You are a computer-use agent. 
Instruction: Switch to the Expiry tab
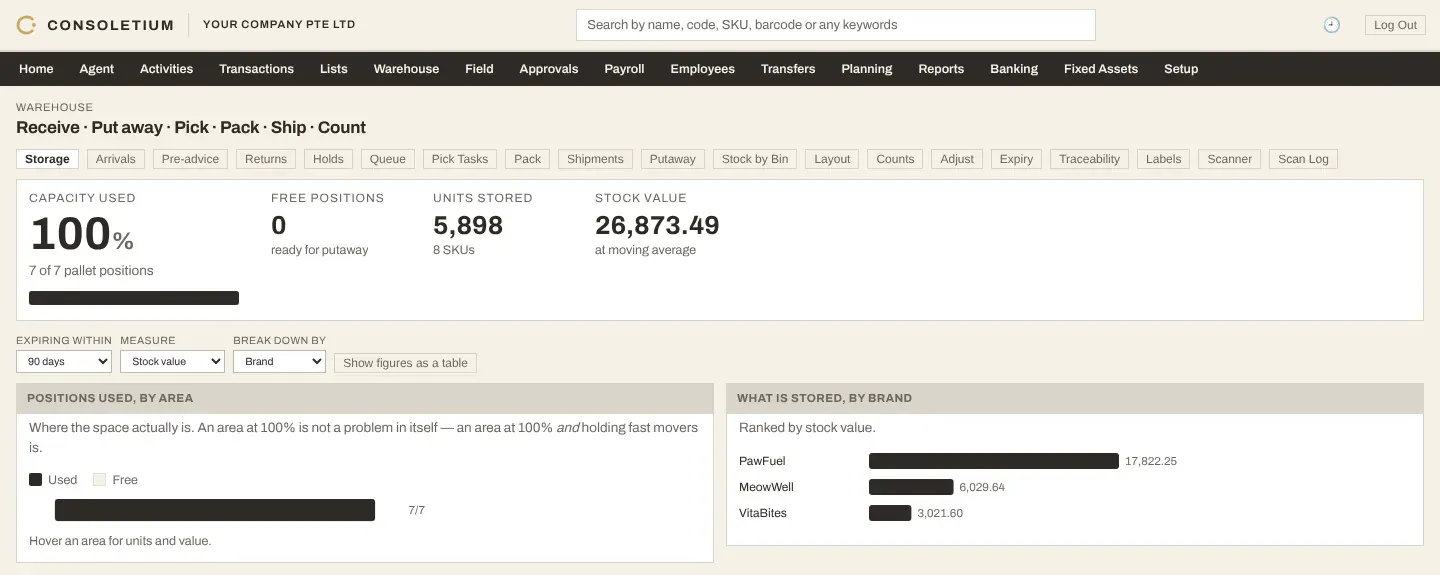[x=1016, y=159]
